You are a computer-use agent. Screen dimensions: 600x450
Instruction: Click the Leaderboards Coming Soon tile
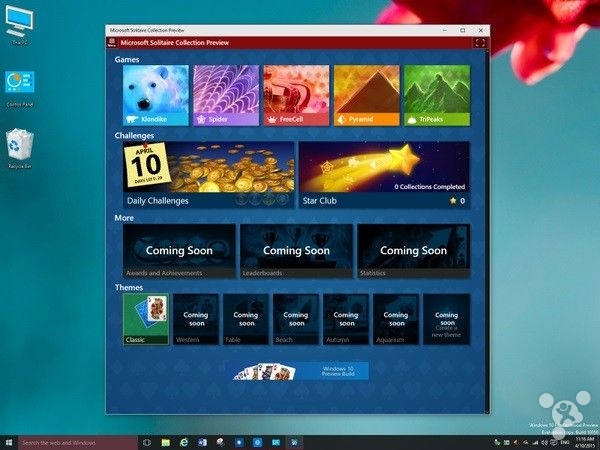click(296, 251)
